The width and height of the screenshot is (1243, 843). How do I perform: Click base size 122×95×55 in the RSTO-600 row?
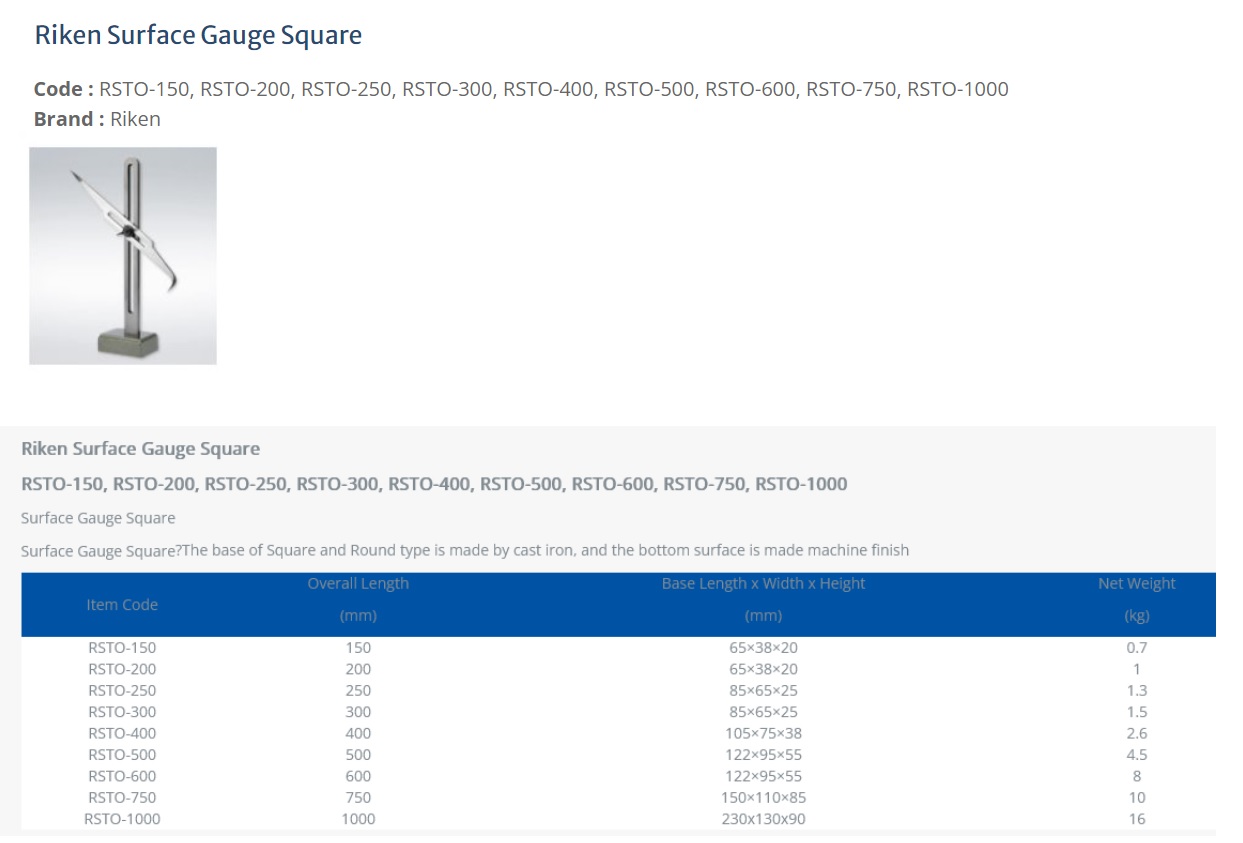764,776
